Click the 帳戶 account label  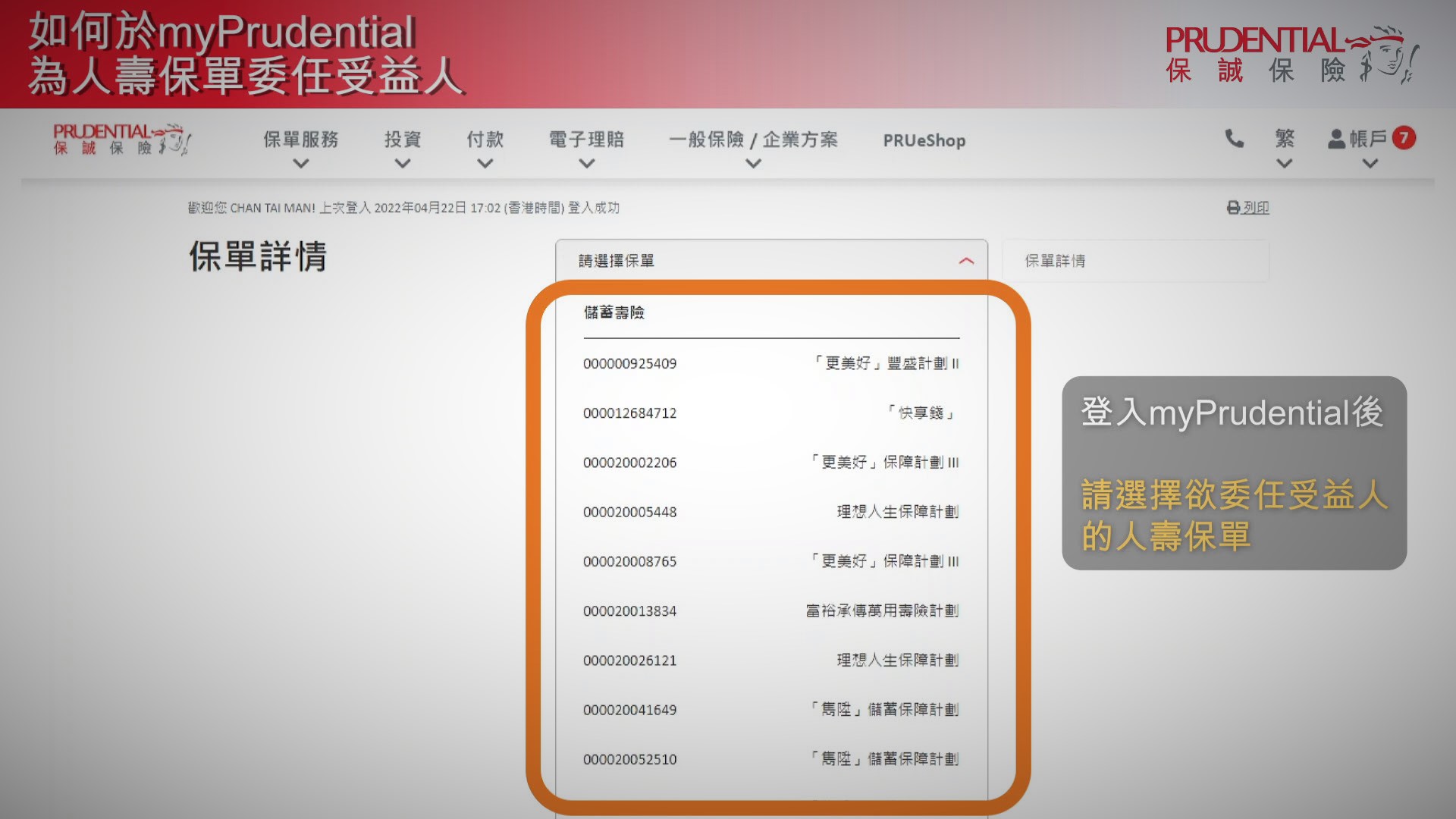click(1368, 139)
